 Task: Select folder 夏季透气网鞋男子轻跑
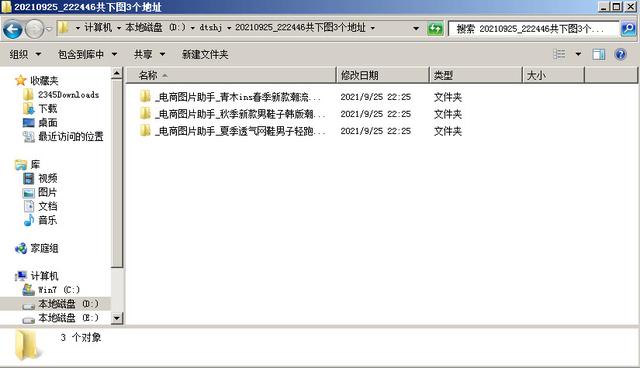(240, 131)
